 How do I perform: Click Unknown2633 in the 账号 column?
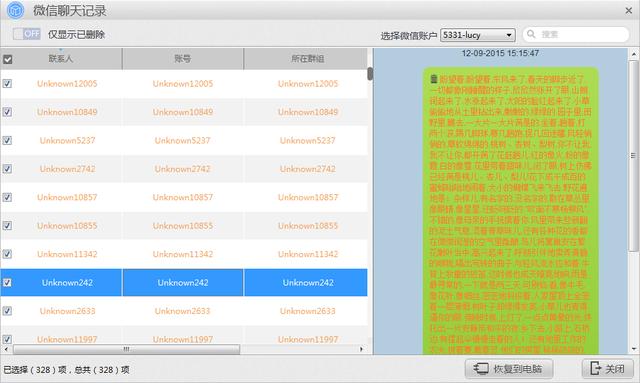pyautogui.click(x=182, y=311)
